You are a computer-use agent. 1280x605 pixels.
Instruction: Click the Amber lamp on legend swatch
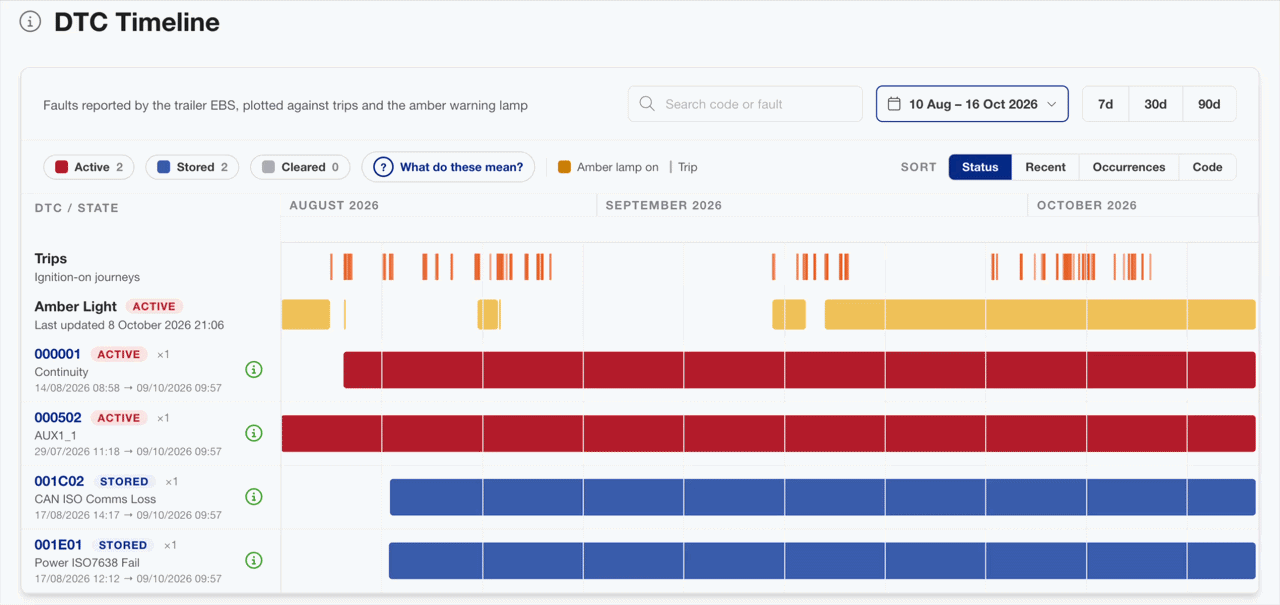564,167
